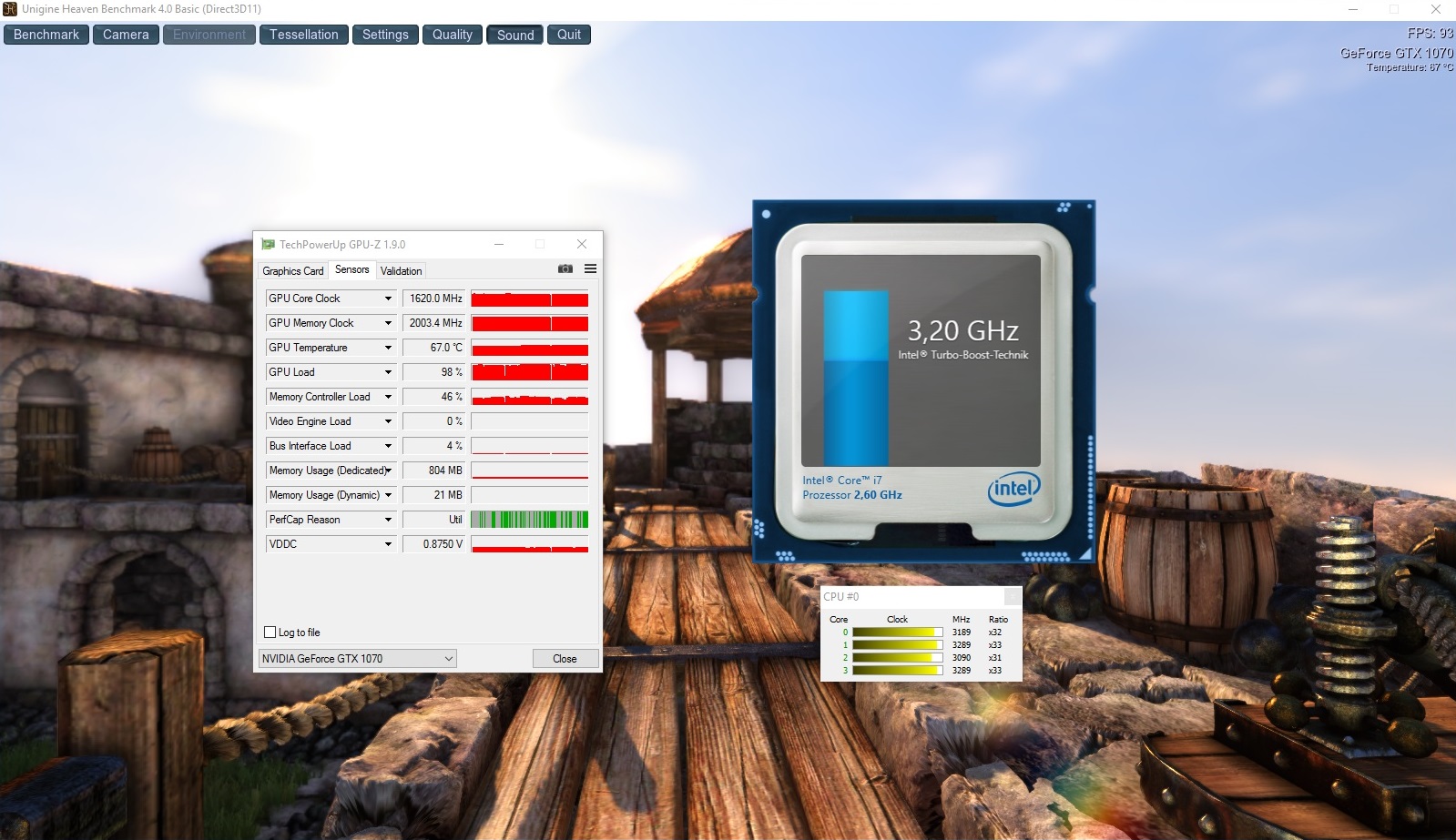Click the 21 MB dynamic memory value
This screenshot has width=1456, height=840.
(434, 495)
